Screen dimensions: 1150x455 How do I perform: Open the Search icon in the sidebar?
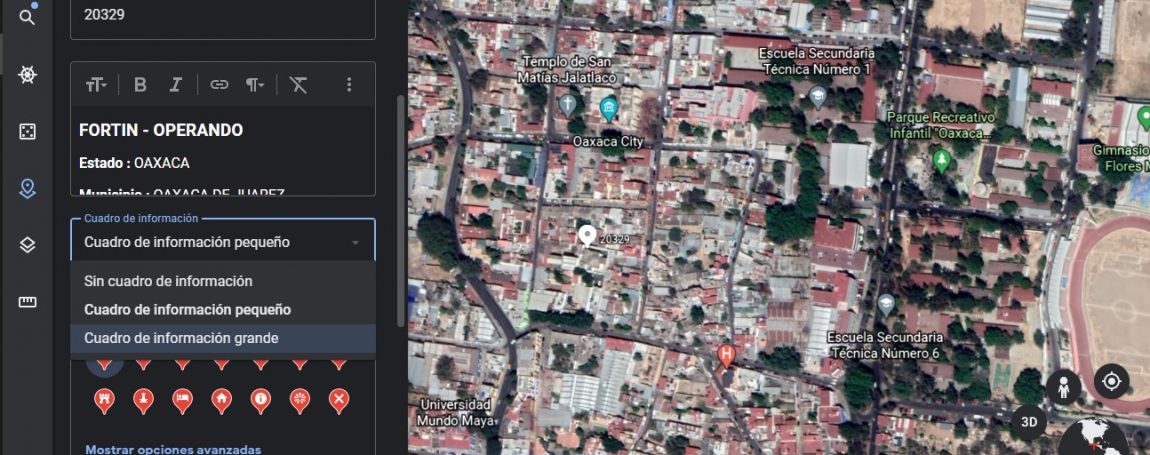pyautogui.click(x=27, y=18)
